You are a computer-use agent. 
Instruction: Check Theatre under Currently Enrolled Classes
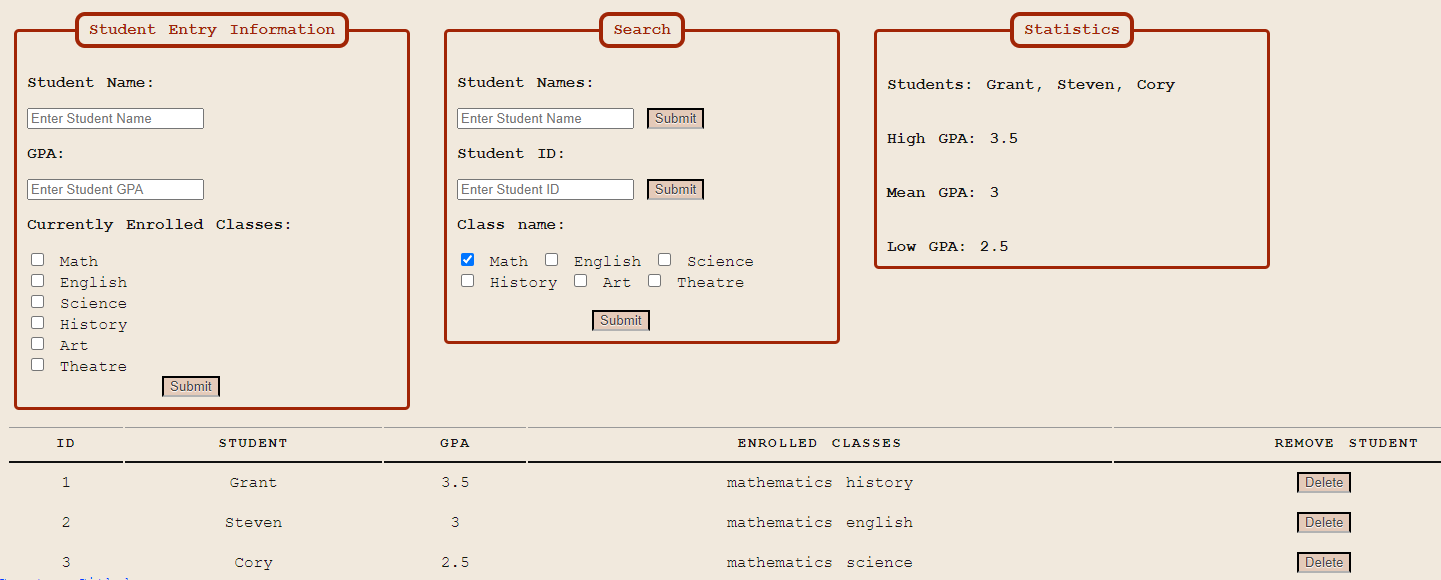pyautogui.click(x=37, y=364)
